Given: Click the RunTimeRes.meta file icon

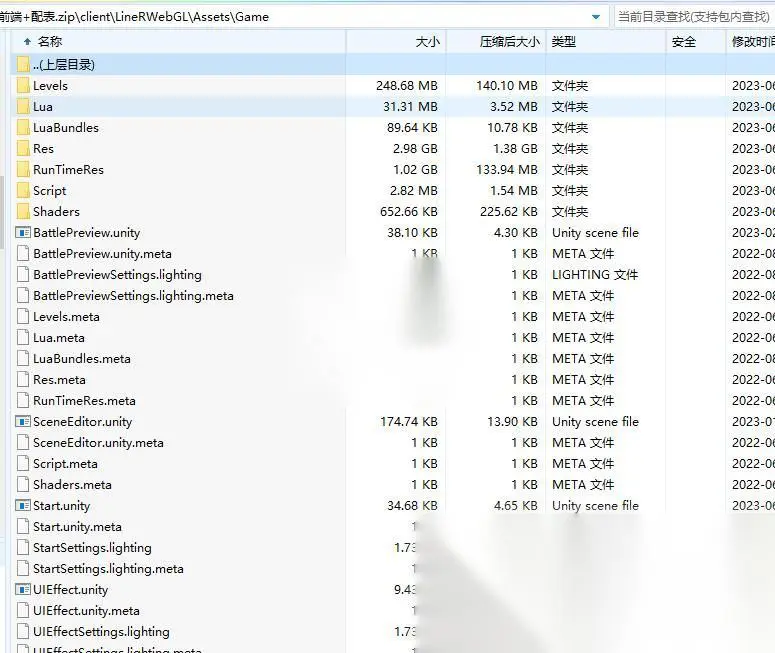Looking at the screenshot, I should (x=23, y=400).
